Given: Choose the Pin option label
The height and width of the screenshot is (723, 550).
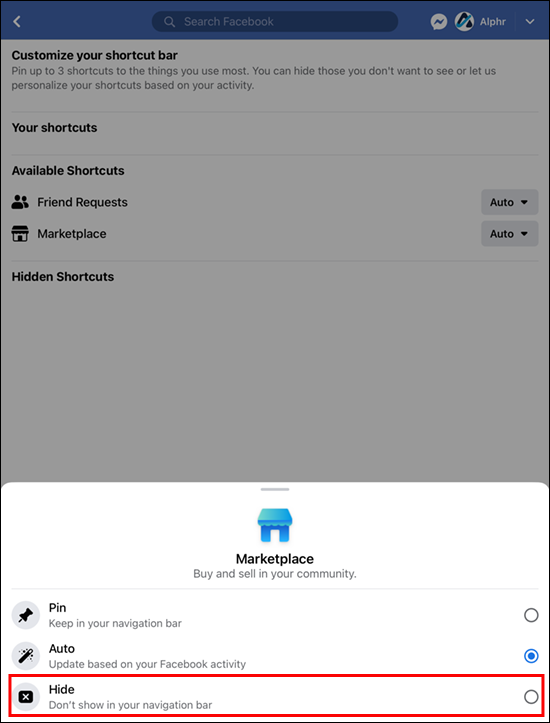Looking at the screenshot, I should tap(58, 608).
